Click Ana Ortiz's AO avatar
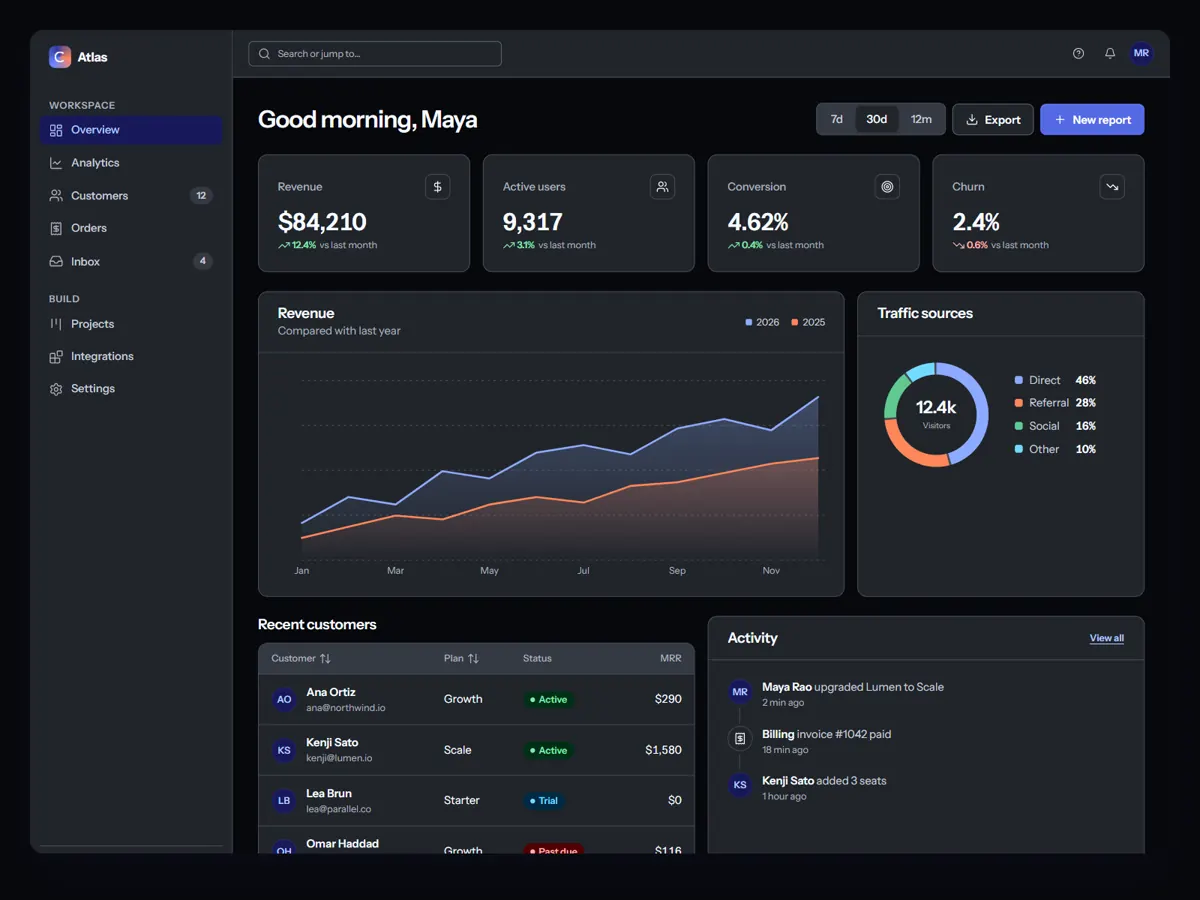This screenshot has height=900, width=1200. click(284, 699)
